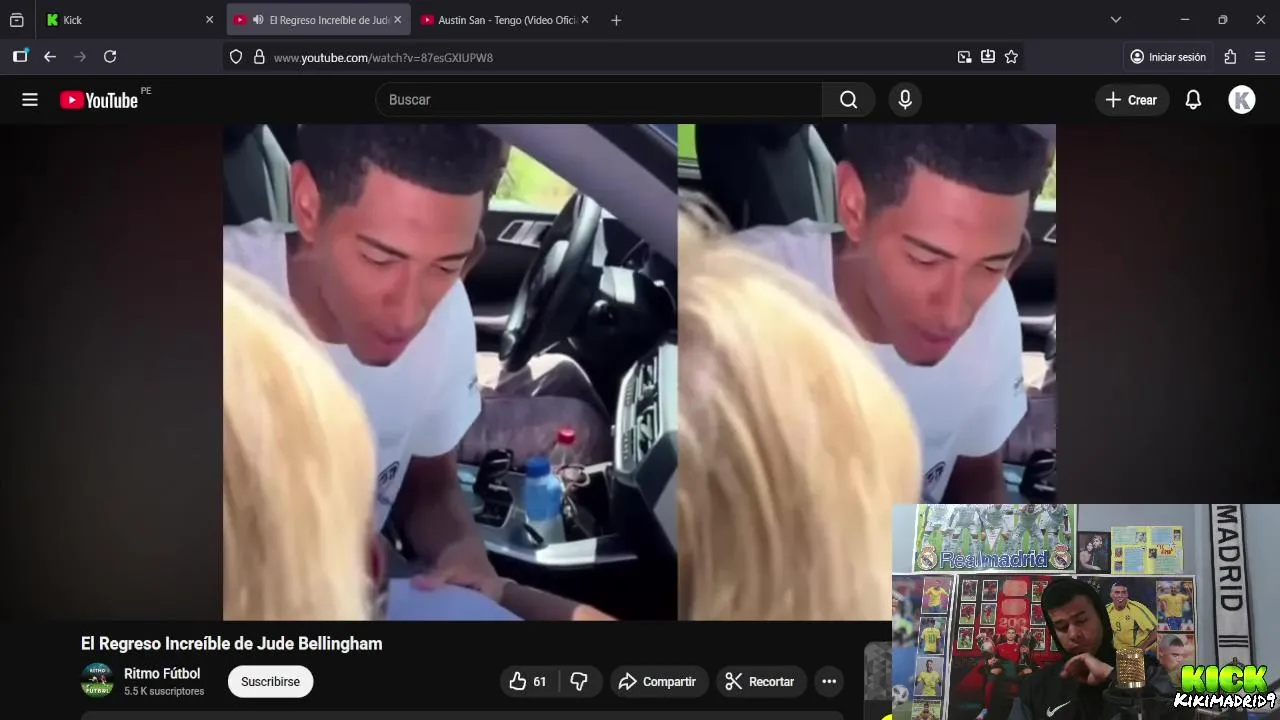Image resolution: width=1280 pixels, height=720 pixels.
Task: Reload the current page
Action: coord(110,57)
